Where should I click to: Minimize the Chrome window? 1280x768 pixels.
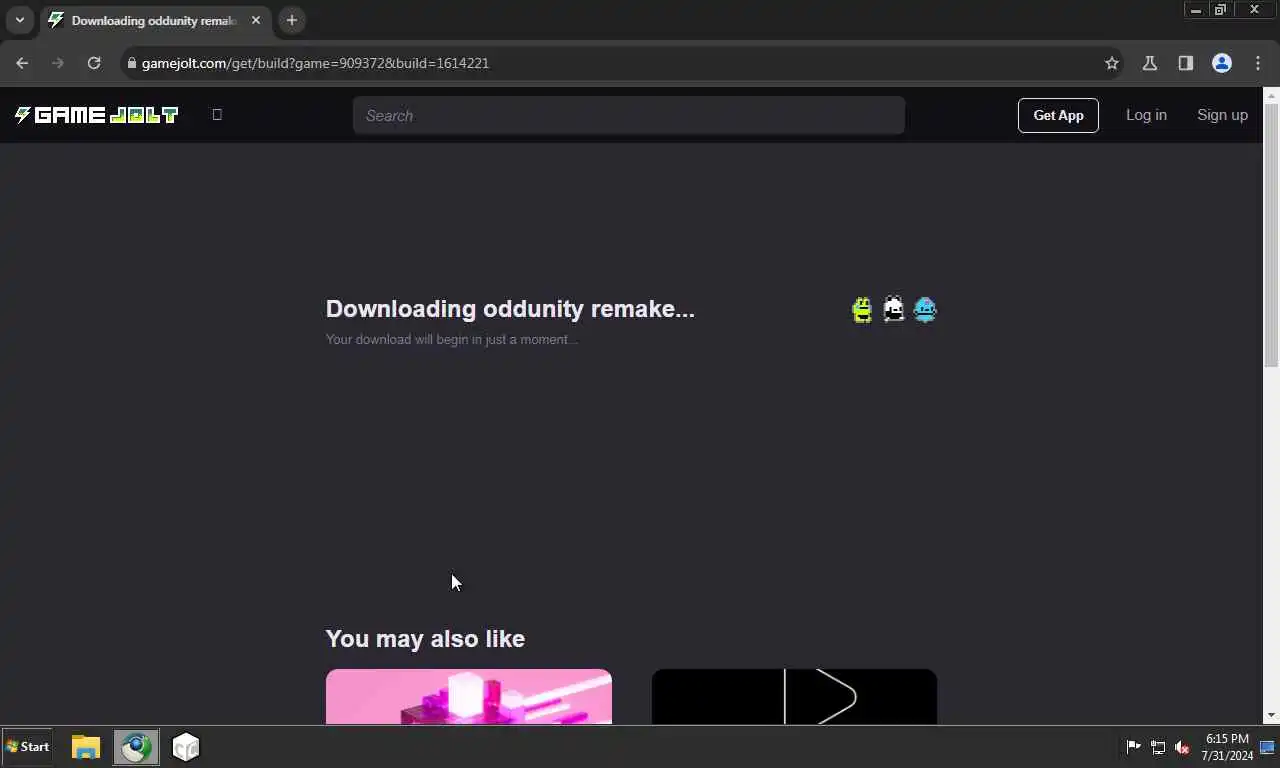click(x=1195, y=10)
